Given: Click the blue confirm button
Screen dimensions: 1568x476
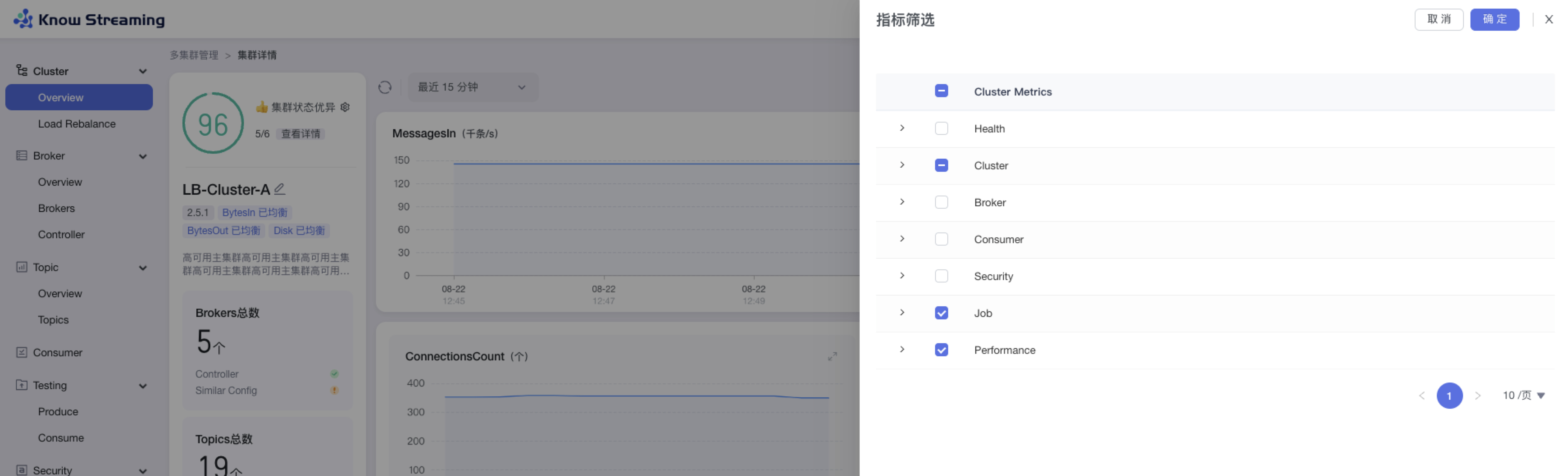Looking at the screenshot, I should click(1494, 20).
